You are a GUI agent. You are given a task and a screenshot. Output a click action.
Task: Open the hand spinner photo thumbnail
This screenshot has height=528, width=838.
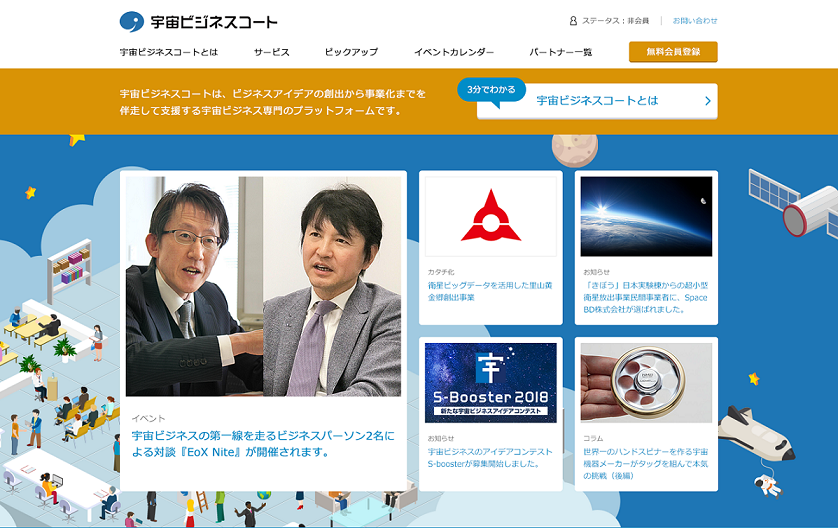(646, 383)
